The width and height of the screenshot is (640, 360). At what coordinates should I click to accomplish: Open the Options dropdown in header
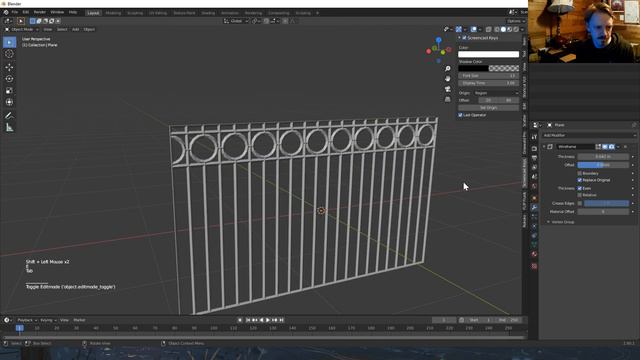516,21
